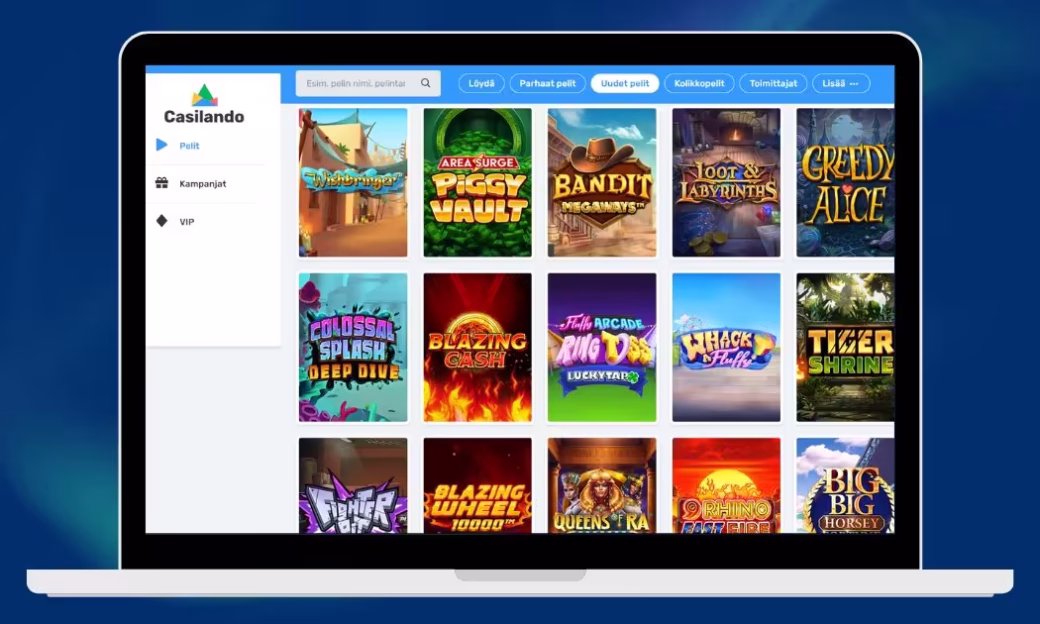Click the play triangle icon beside Pelit

[x=162, y=145]
